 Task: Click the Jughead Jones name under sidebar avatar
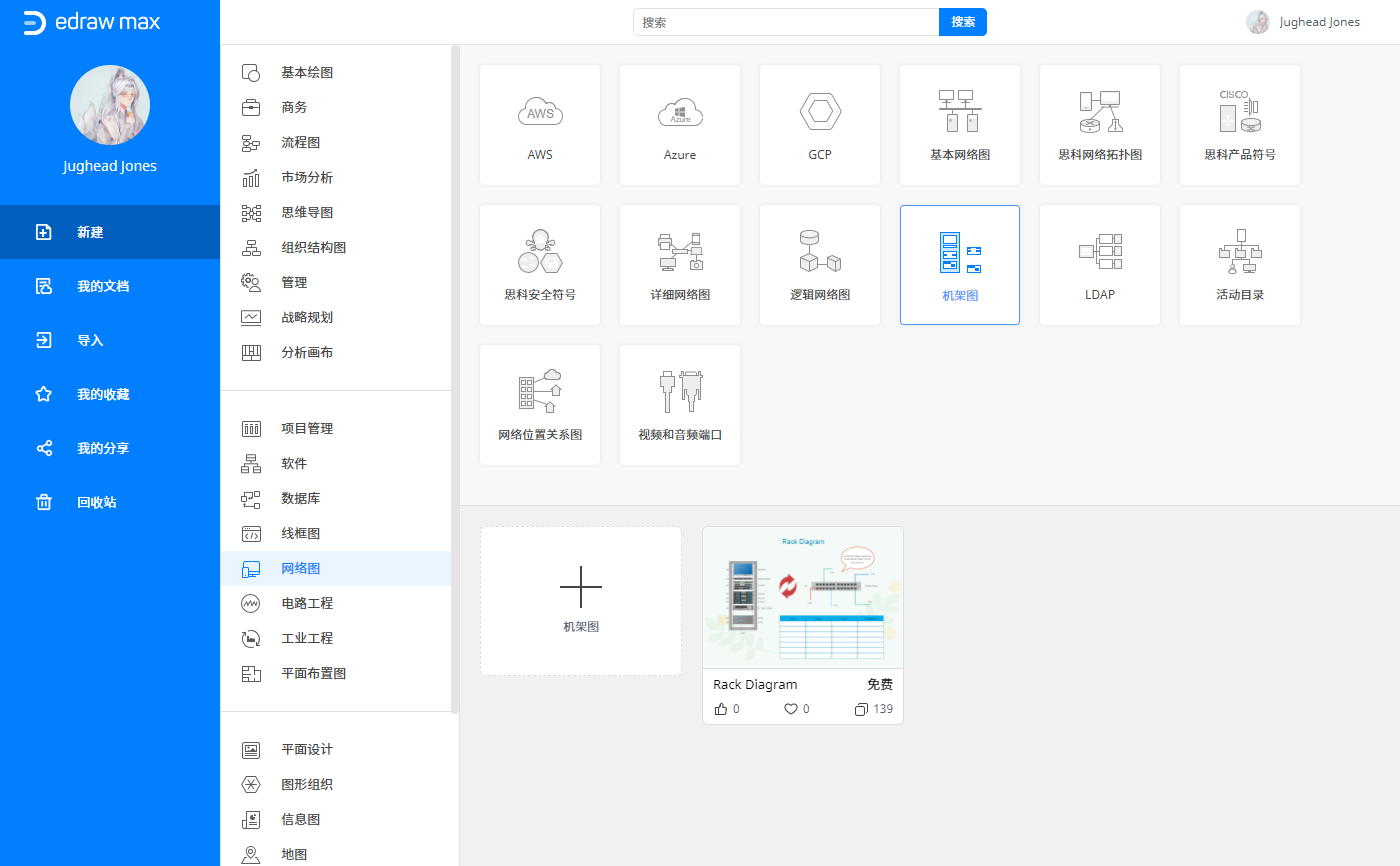[110, 167]
